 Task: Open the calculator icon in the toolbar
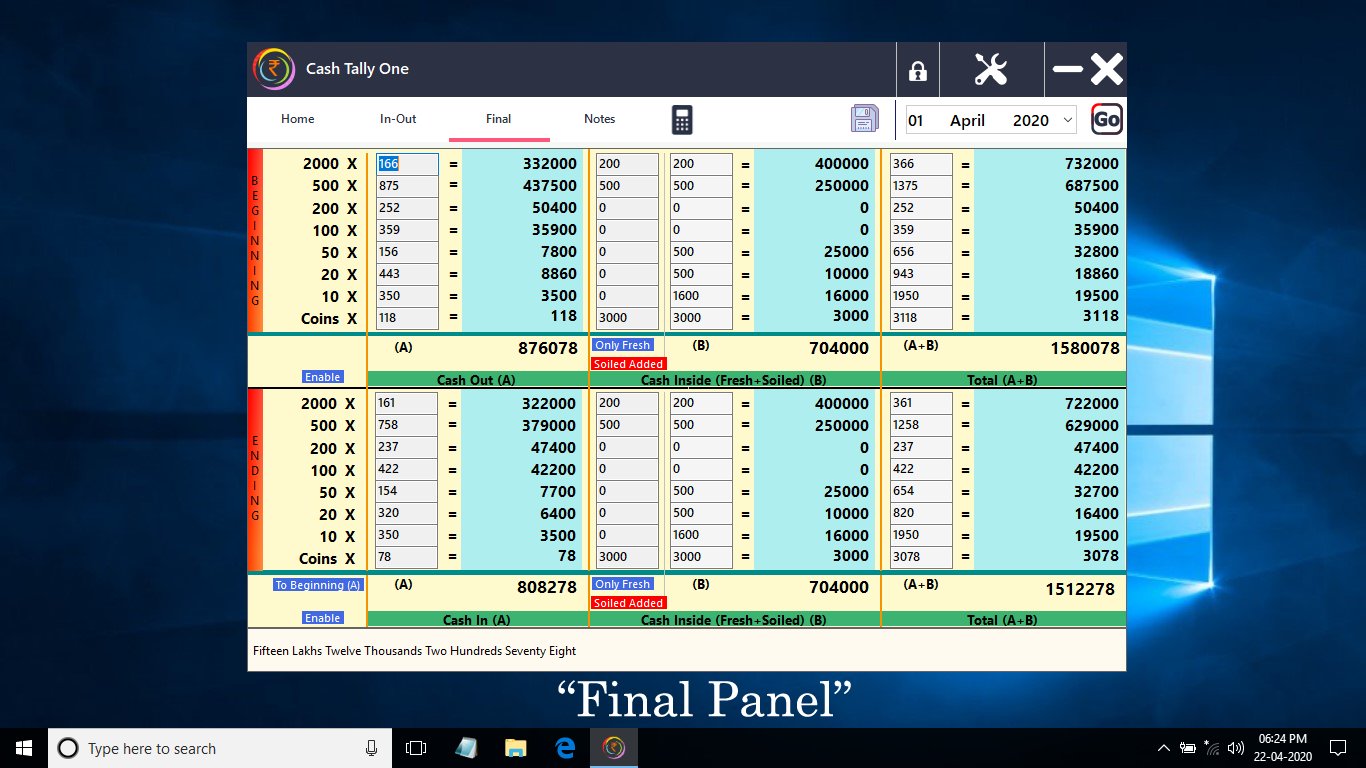tap(681, 118)
